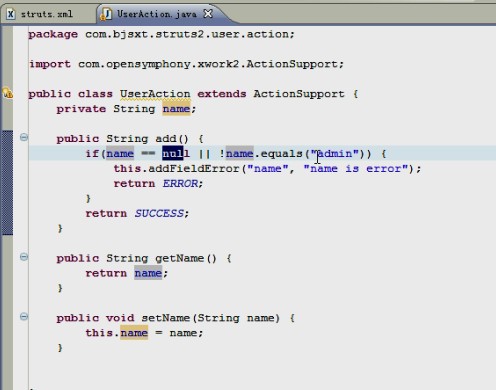Click ActionSupport in the extends clause

click(x=299, y=94)
